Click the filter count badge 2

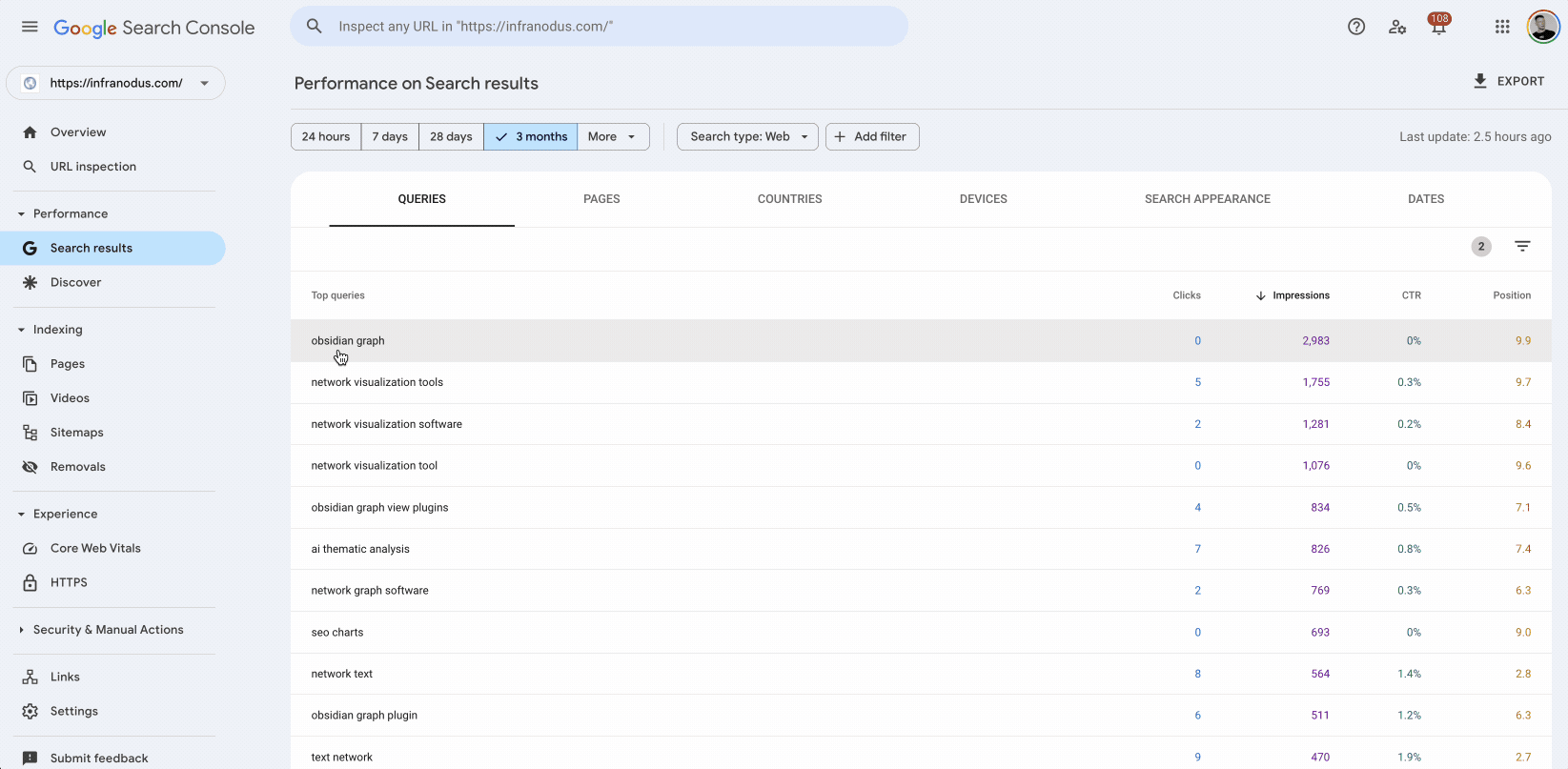[x=1481, y=247]
